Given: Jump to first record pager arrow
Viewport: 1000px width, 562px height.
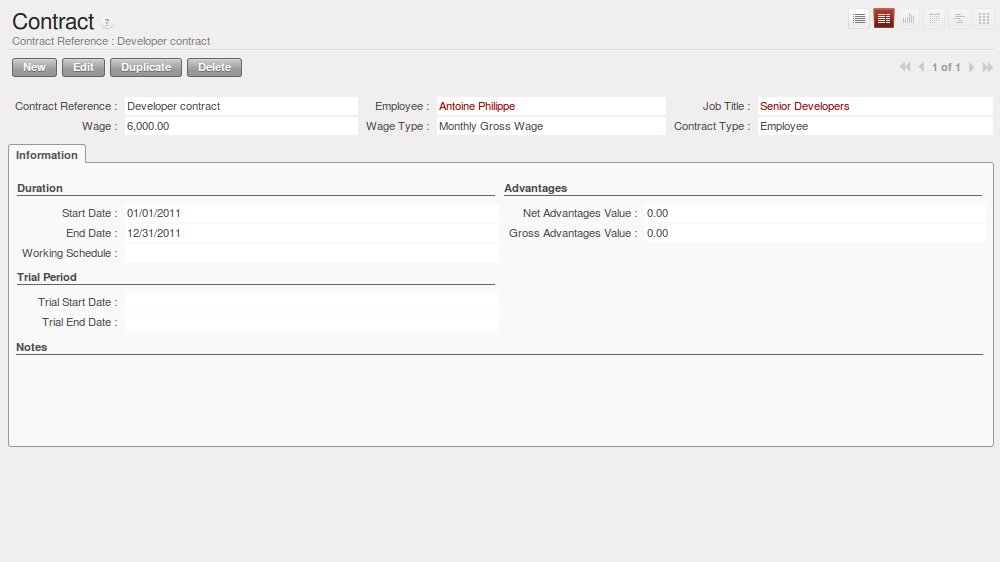Looking at the screenshot, I should pos(905,67).
